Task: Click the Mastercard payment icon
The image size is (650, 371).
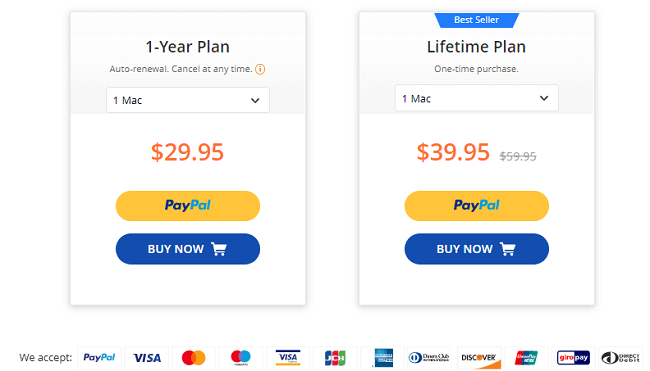Action: coord(194,357)
